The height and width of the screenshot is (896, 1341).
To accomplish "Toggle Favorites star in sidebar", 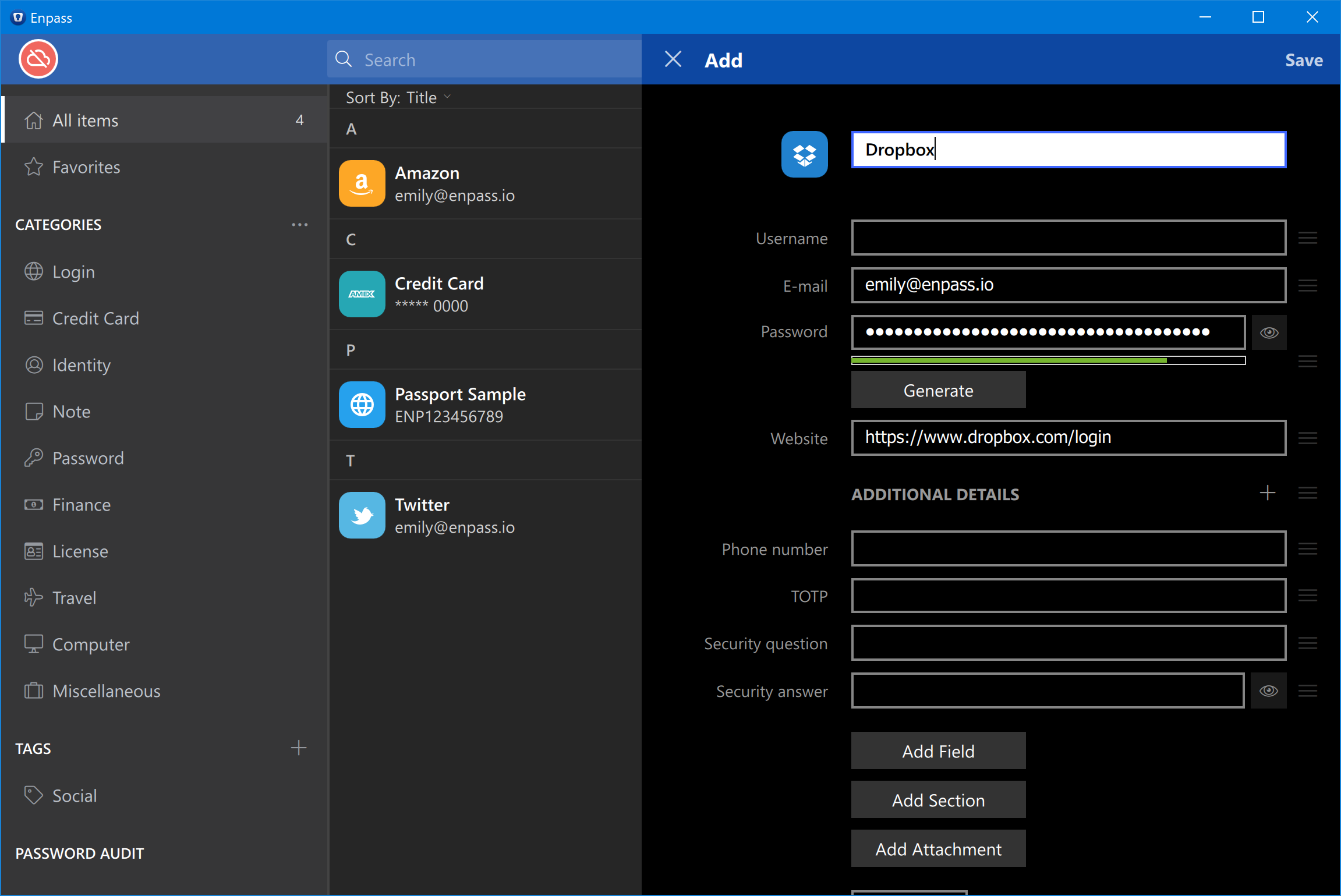I will click(34, 167).
